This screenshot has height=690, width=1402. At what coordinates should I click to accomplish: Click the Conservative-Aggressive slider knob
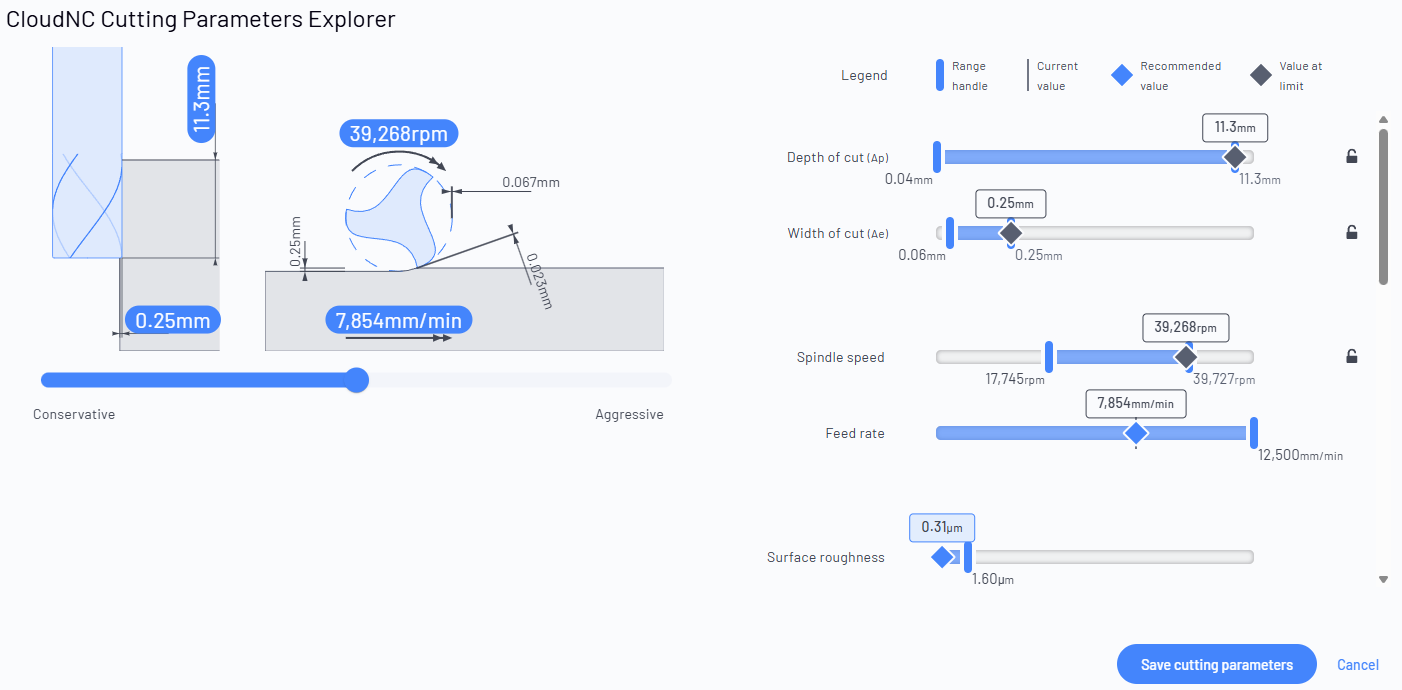(x=356, y=380)
